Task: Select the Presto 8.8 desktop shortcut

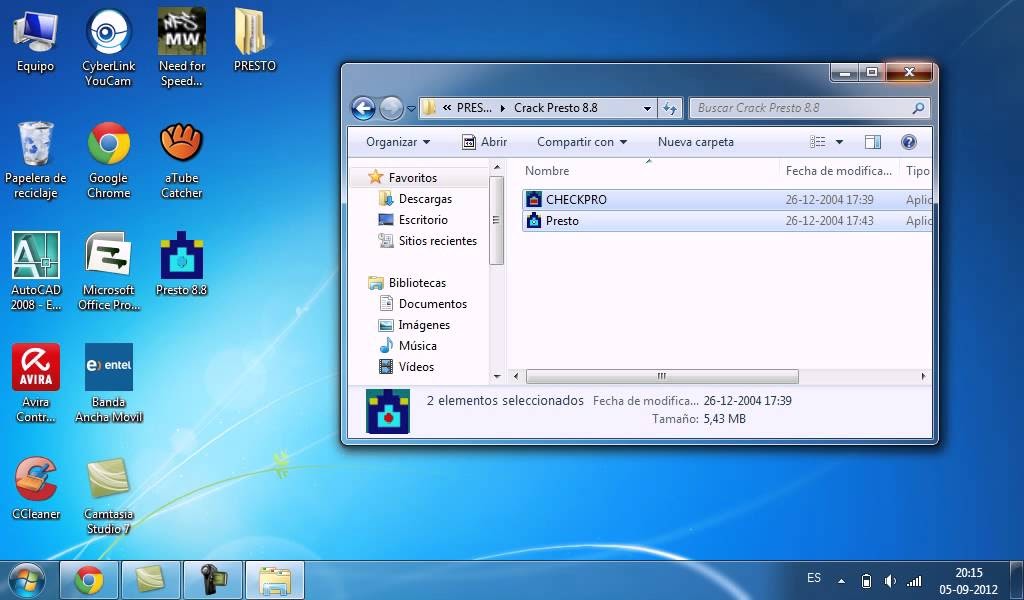Action: tap(182, 264)
